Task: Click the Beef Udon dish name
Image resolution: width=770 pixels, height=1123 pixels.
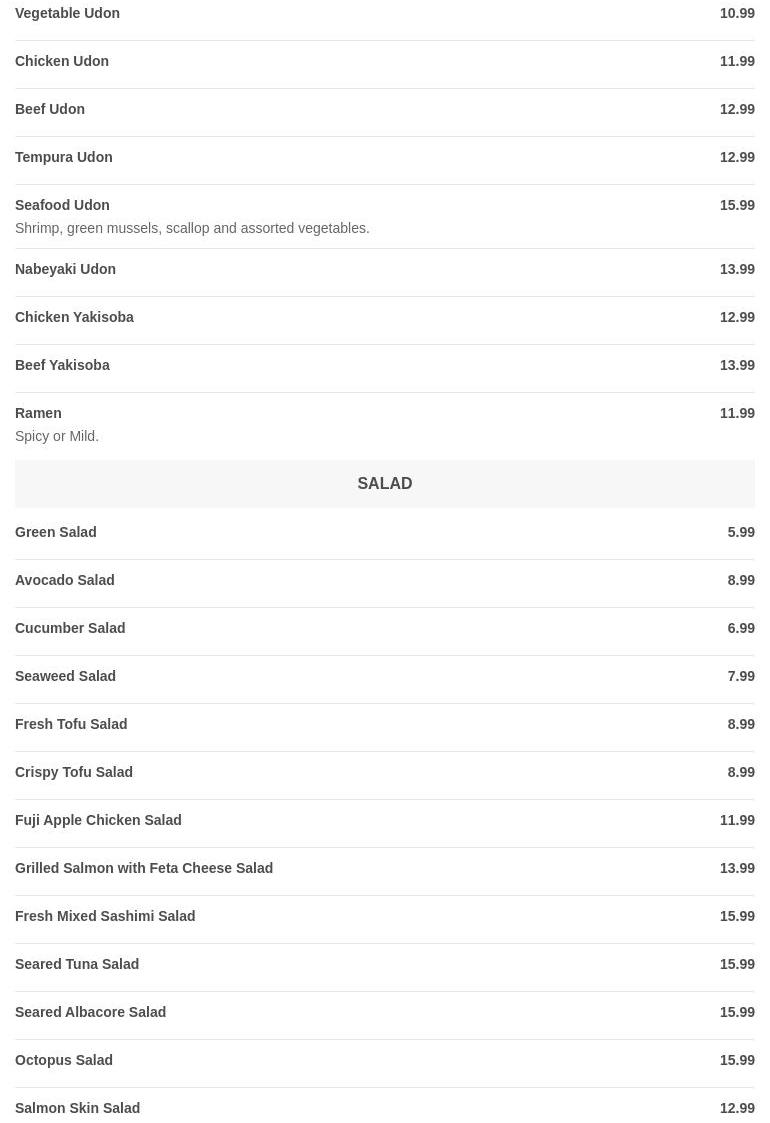Action: (x=50, y=109)
